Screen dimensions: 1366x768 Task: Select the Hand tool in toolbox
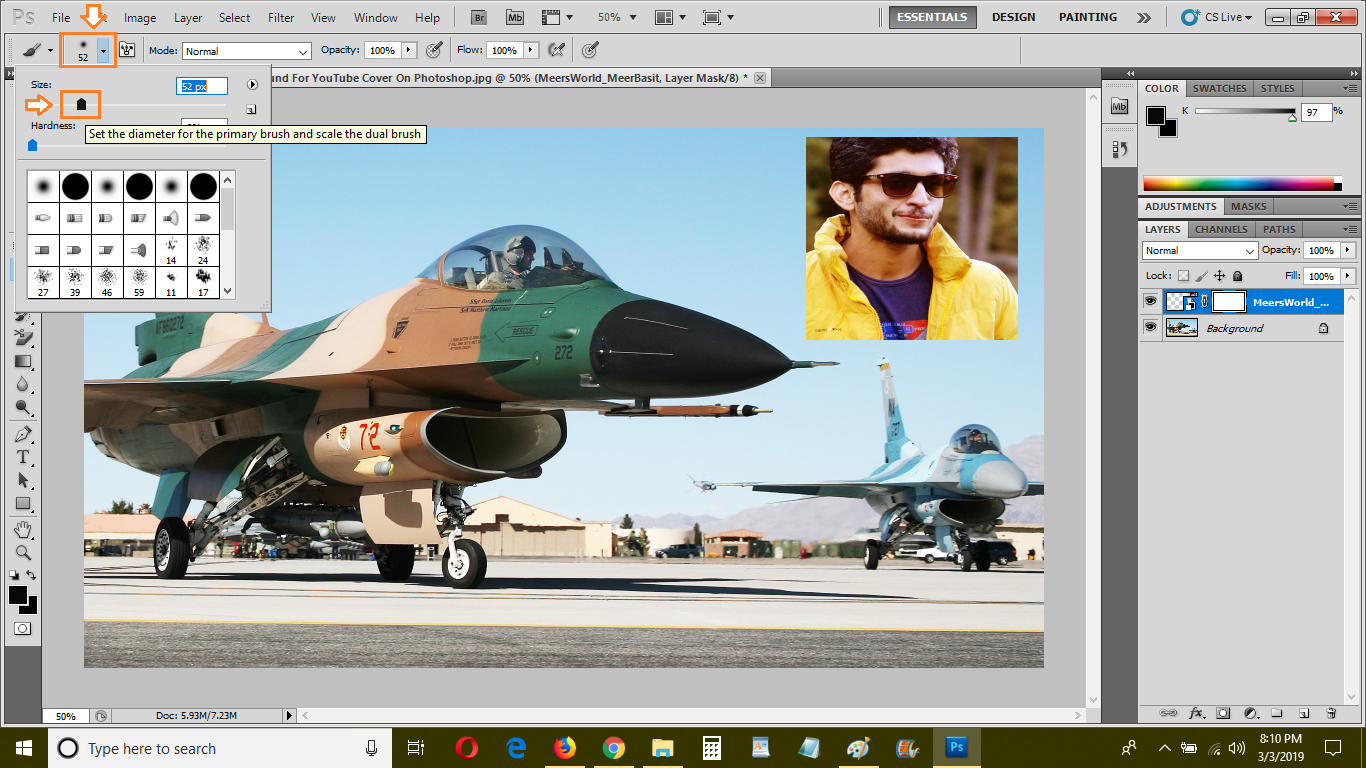[23, 529]
